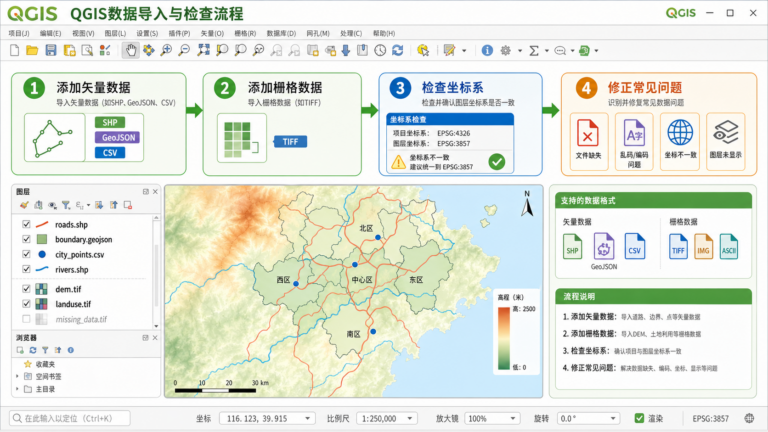
Task: Click the Pan Map to Selection icon
Action: pos(148,50)
